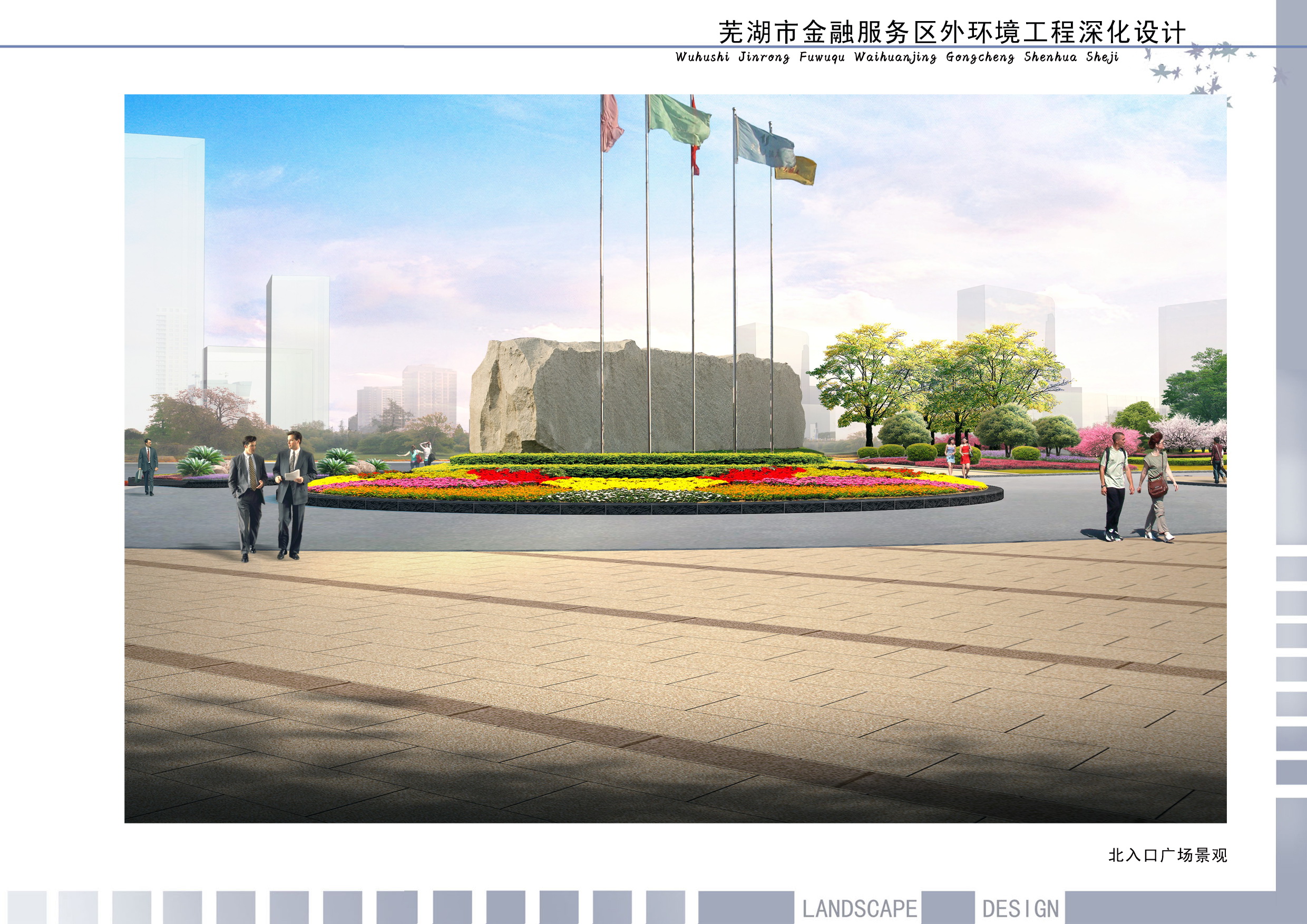Image resolution: width=1307 pixels, height=924 pixels.
Task: Click the DESIGN text at the bottom
Action: [1020, 909]
